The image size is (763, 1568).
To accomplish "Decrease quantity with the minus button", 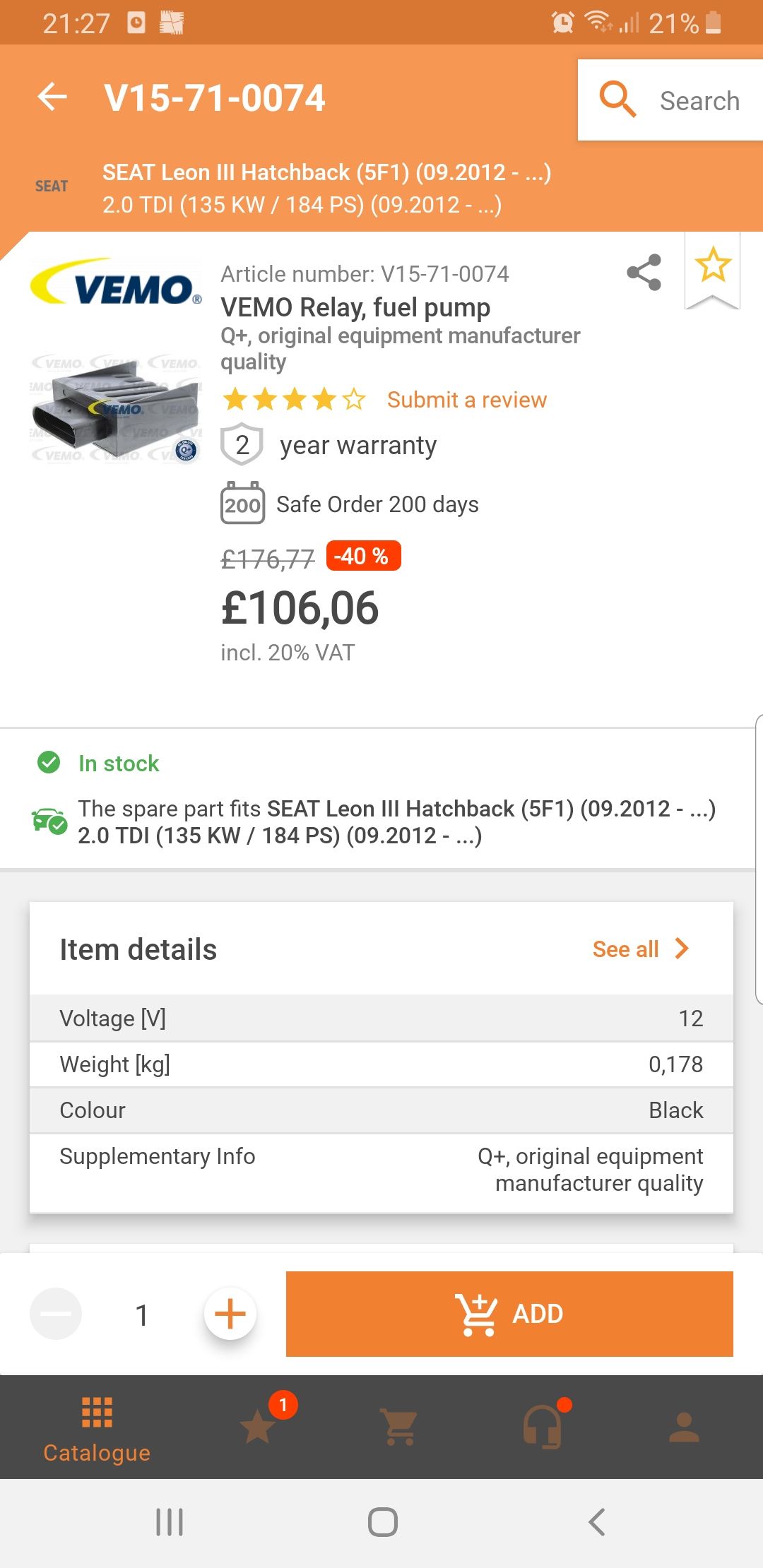I will pos(56,1314).
